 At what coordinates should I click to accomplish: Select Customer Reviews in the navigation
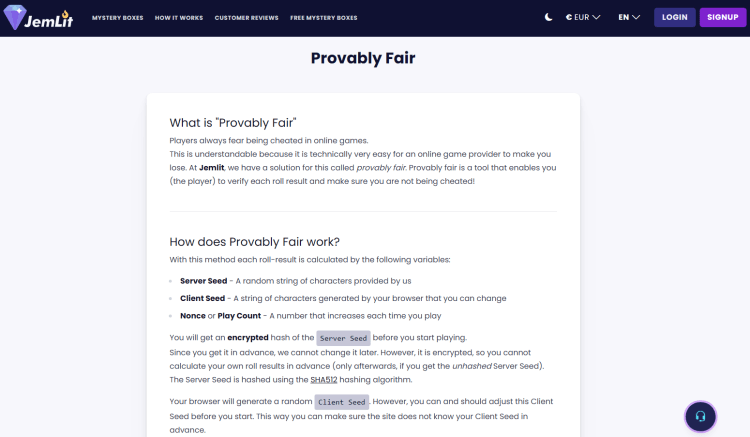[245, 18]
